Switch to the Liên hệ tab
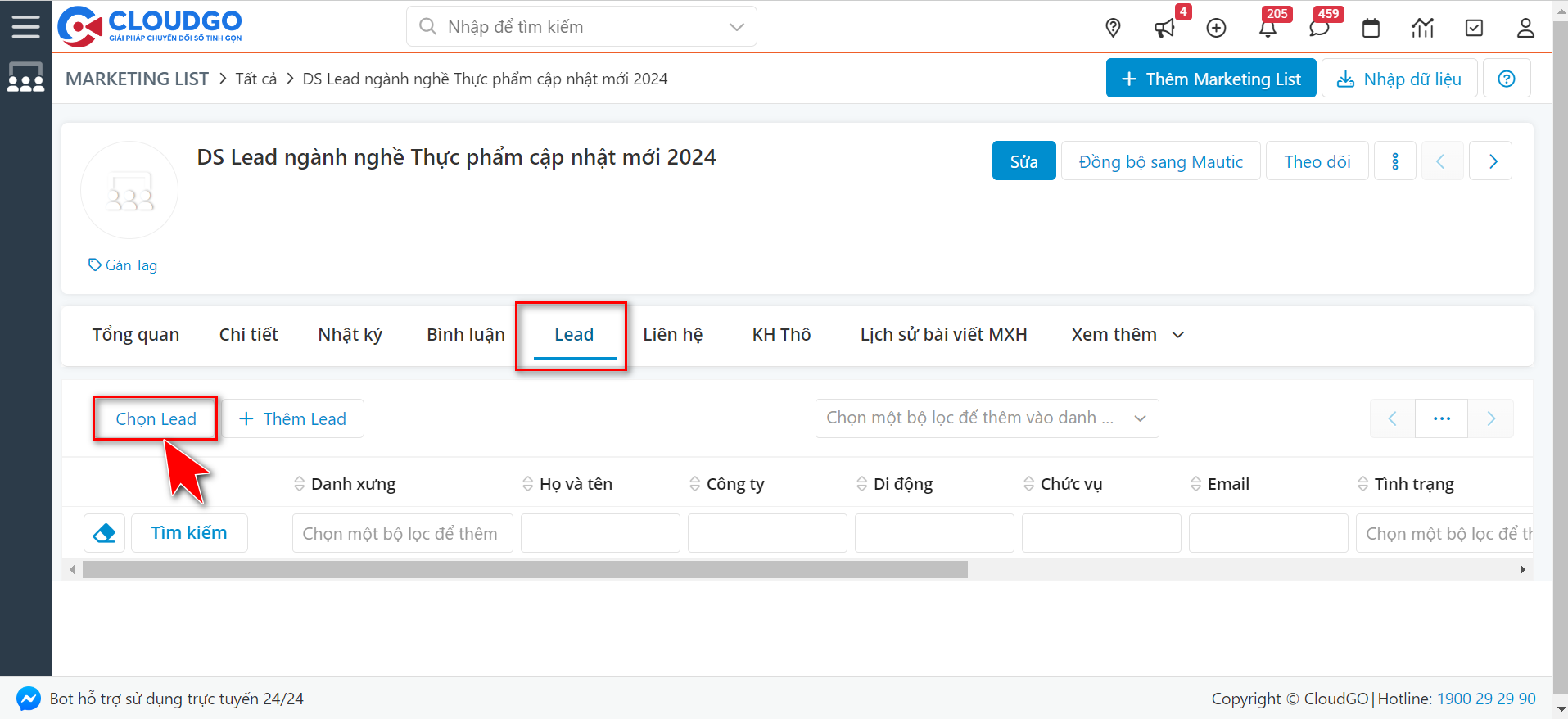 tap(672, 335)
